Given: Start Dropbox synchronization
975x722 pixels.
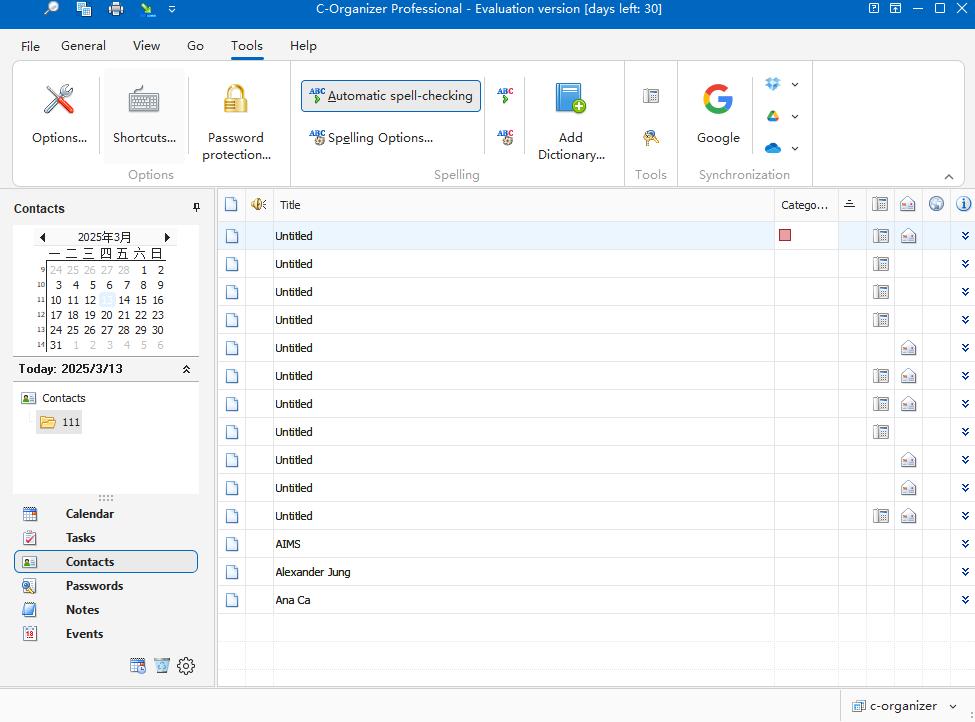Looking at the screenshot, I should (772, 84).
